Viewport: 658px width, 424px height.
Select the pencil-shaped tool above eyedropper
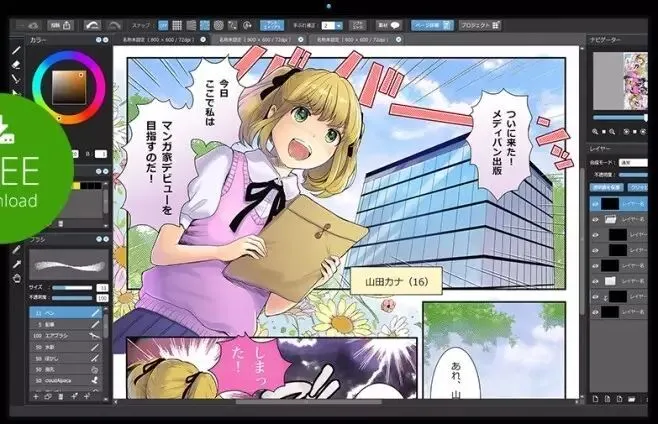coord(16,250)
